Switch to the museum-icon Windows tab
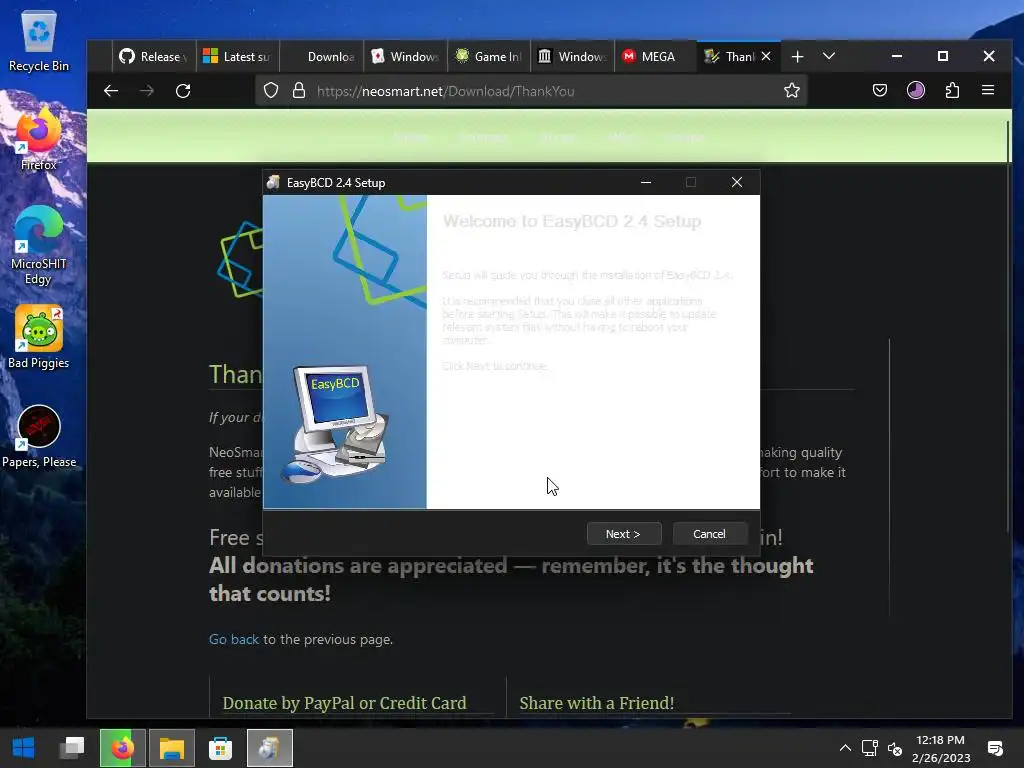Viewport: 1024px width, 768px height. coord(573,57)
